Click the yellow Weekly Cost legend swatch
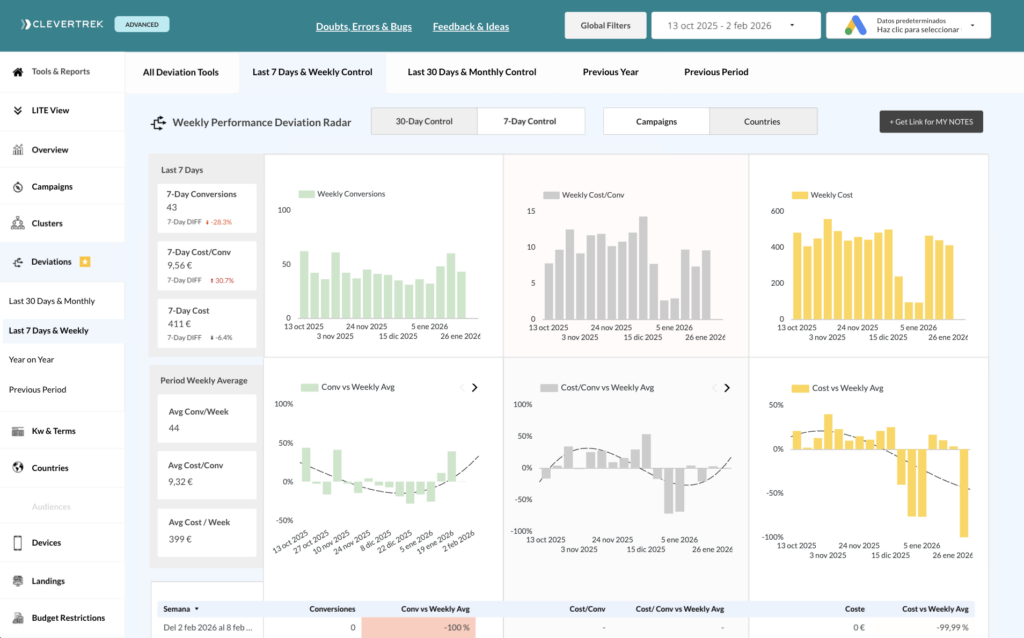 coord(799,196)
